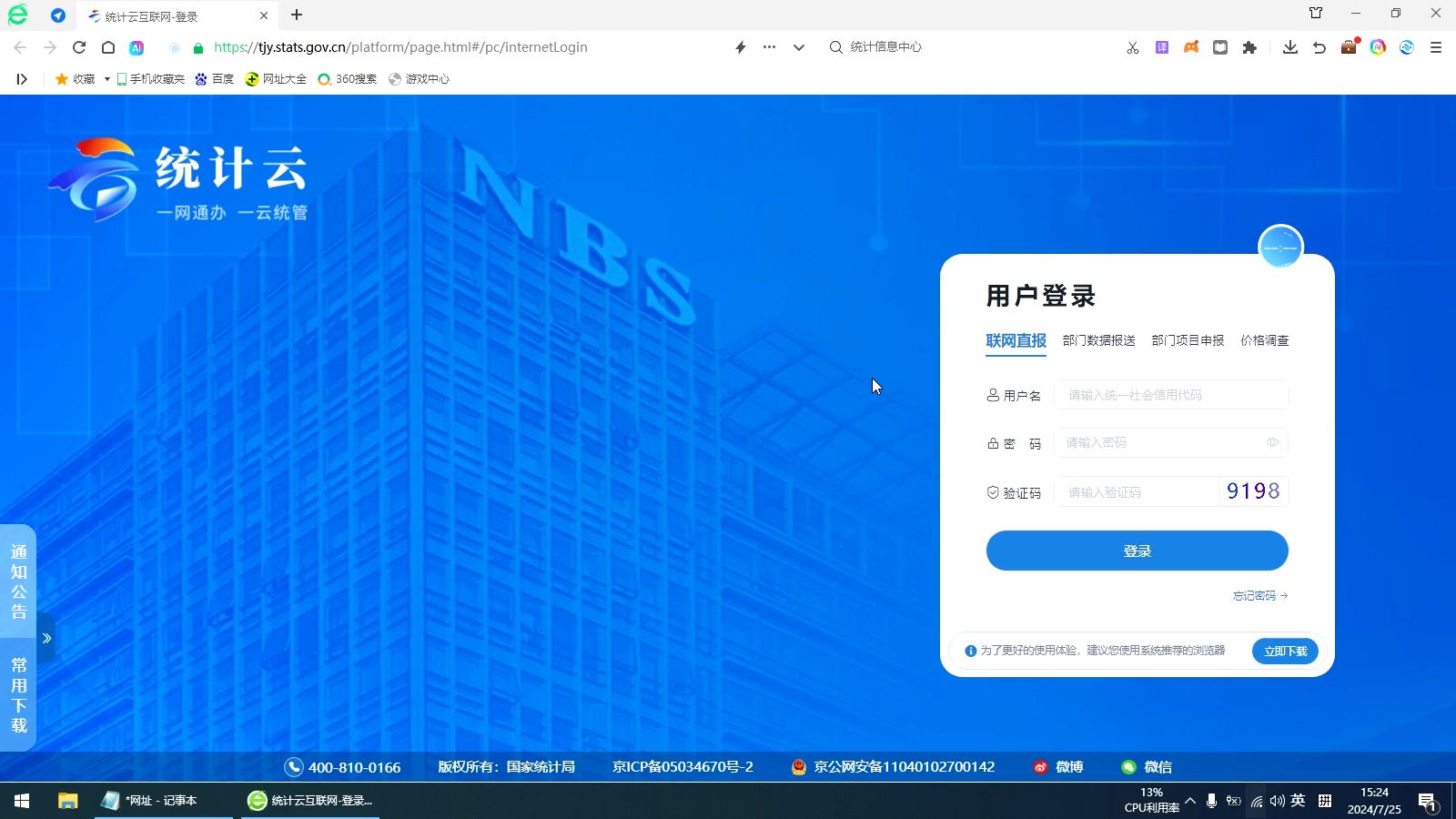Expand the 收藏 dropdown arrow
Screen dimensions: 1456x819
[106, 79]
